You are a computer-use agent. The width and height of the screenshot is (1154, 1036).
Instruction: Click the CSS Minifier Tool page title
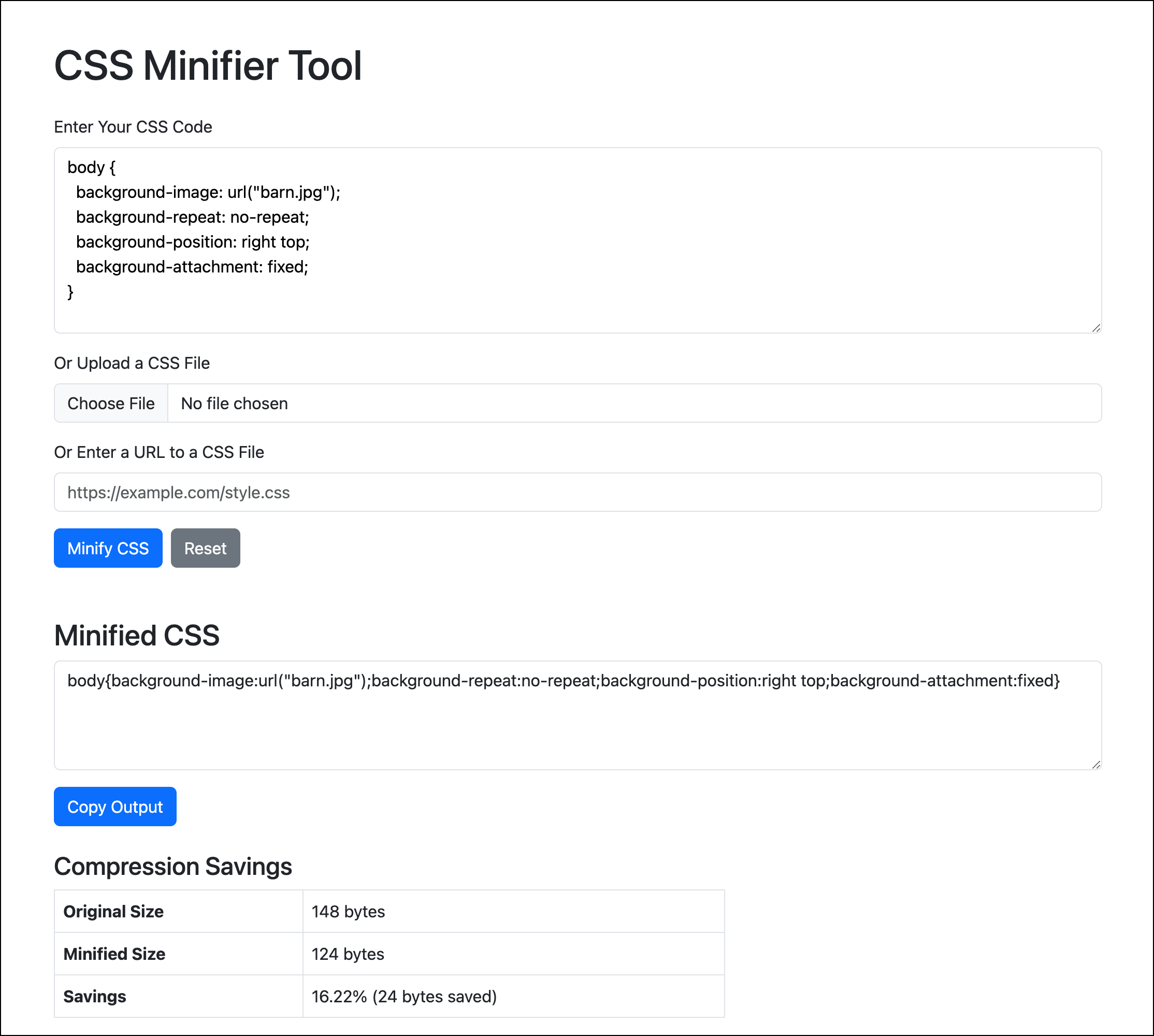tap(208, 65)
